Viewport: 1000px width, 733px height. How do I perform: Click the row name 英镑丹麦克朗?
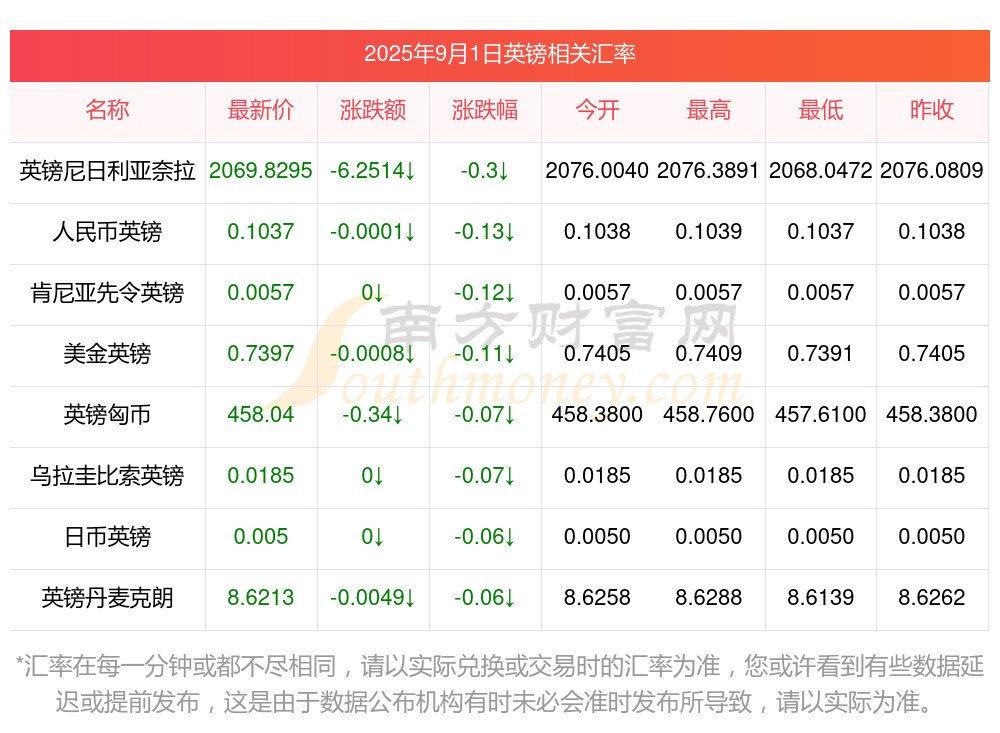tap(107, 598)
